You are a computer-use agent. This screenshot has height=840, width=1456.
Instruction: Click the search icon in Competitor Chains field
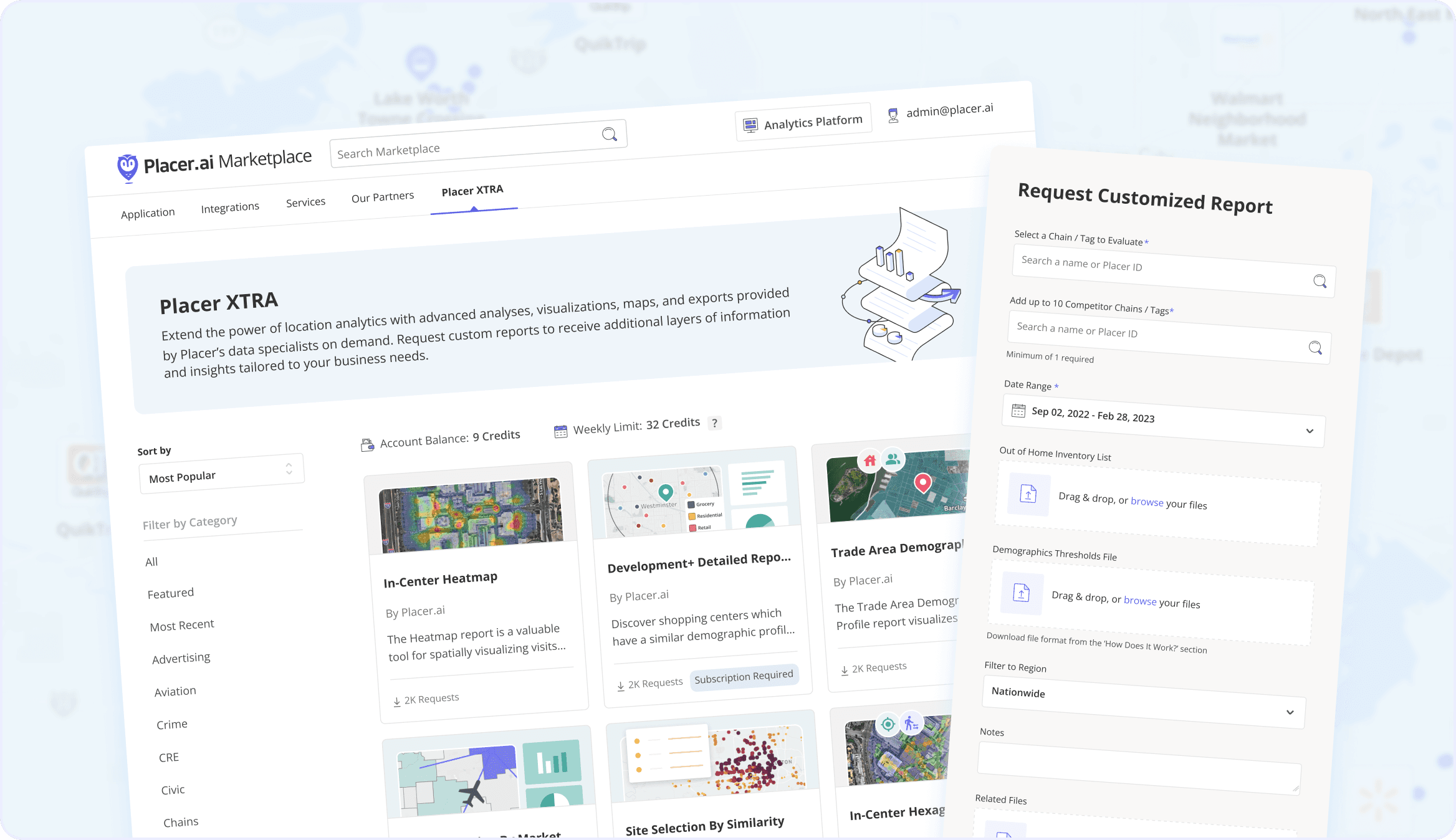[1315, 348]
